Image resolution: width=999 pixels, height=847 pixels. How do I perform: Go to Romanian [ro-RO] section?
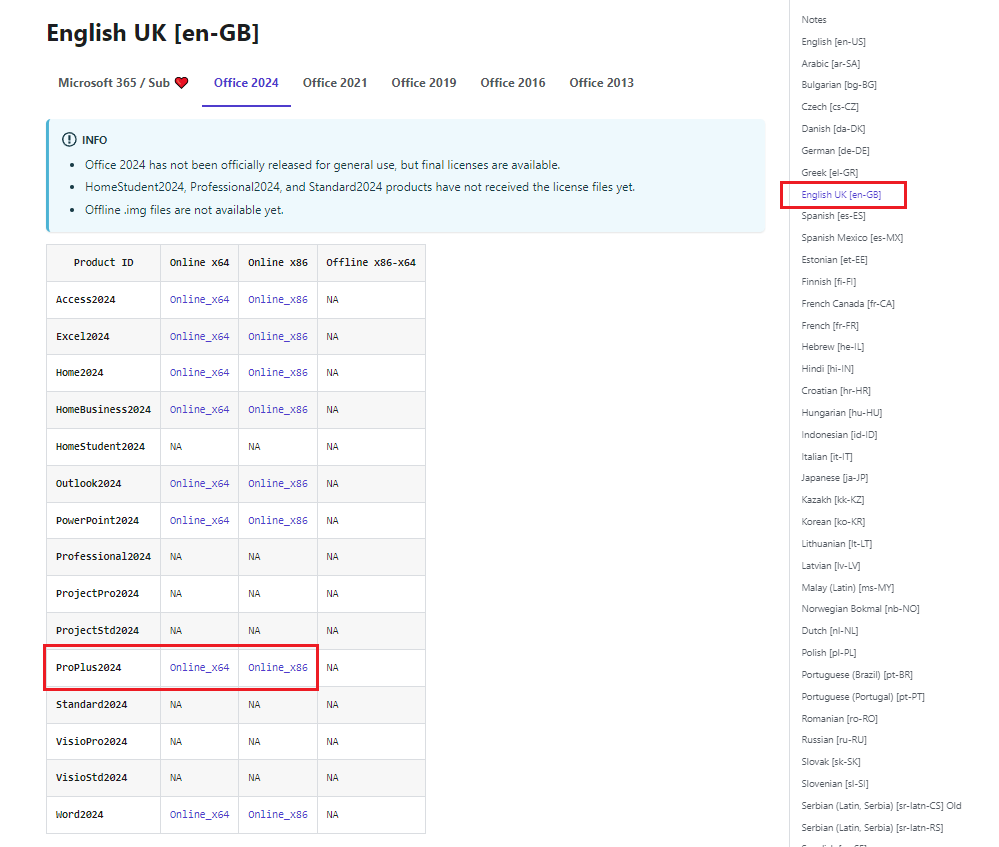tap(840, 719)
